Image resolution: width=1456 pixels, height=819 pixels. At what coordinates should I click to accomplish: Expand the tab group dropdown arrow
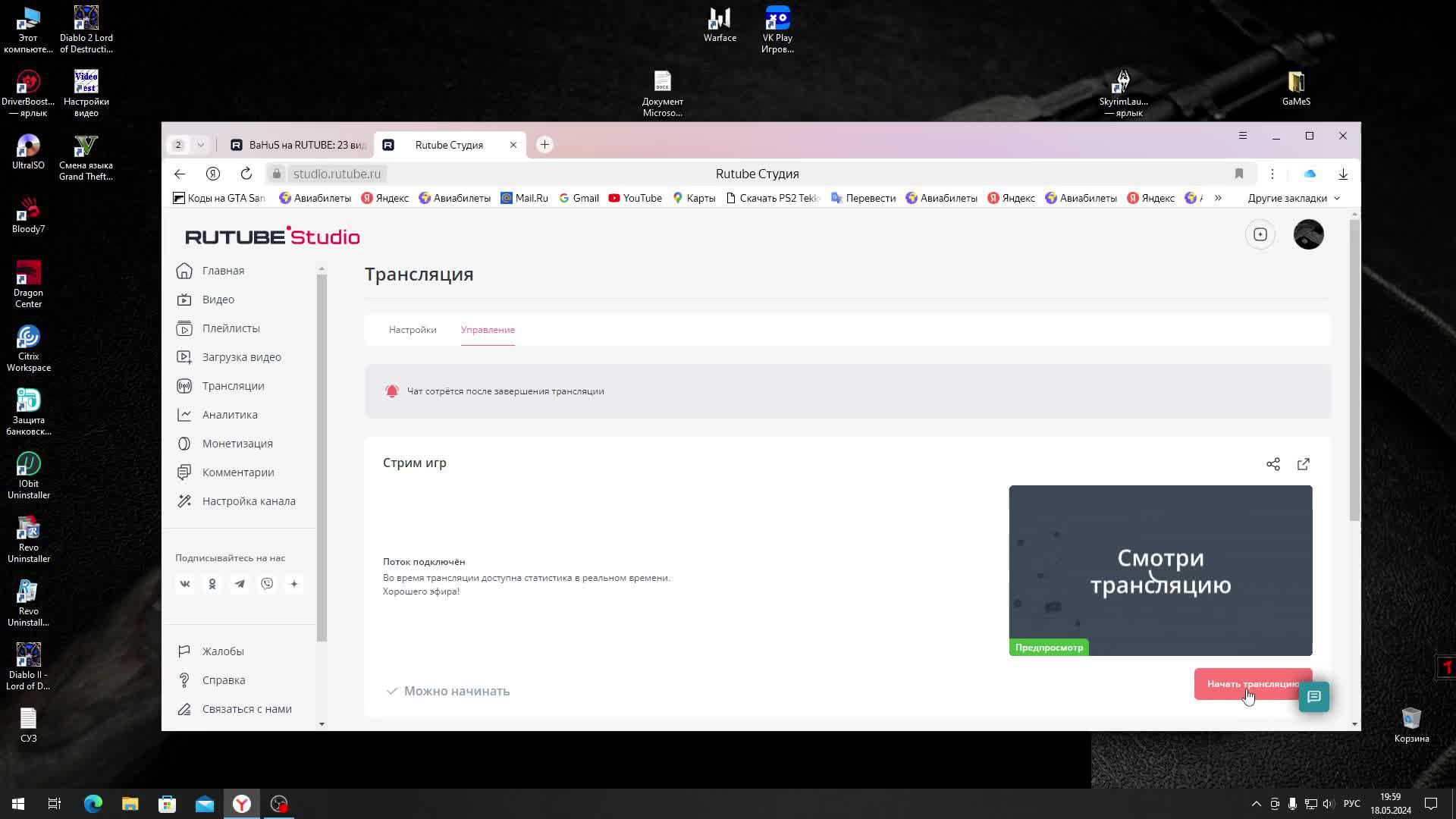click(x=201, y=145)
